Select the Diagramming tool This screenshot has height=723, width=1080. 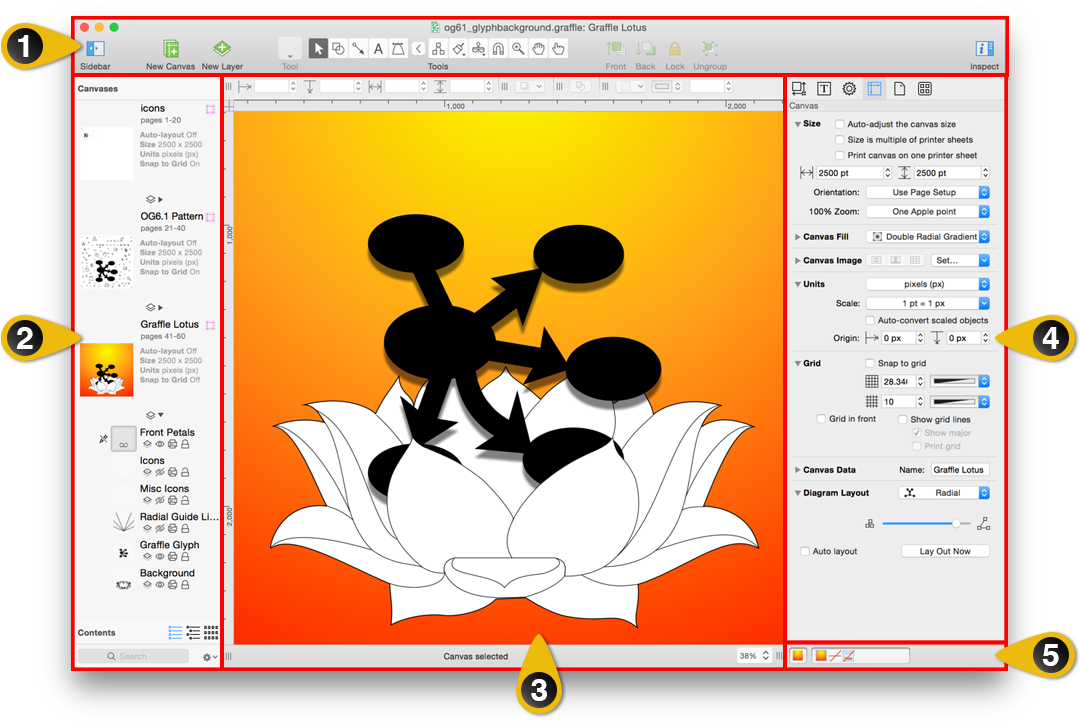point(438,48)
